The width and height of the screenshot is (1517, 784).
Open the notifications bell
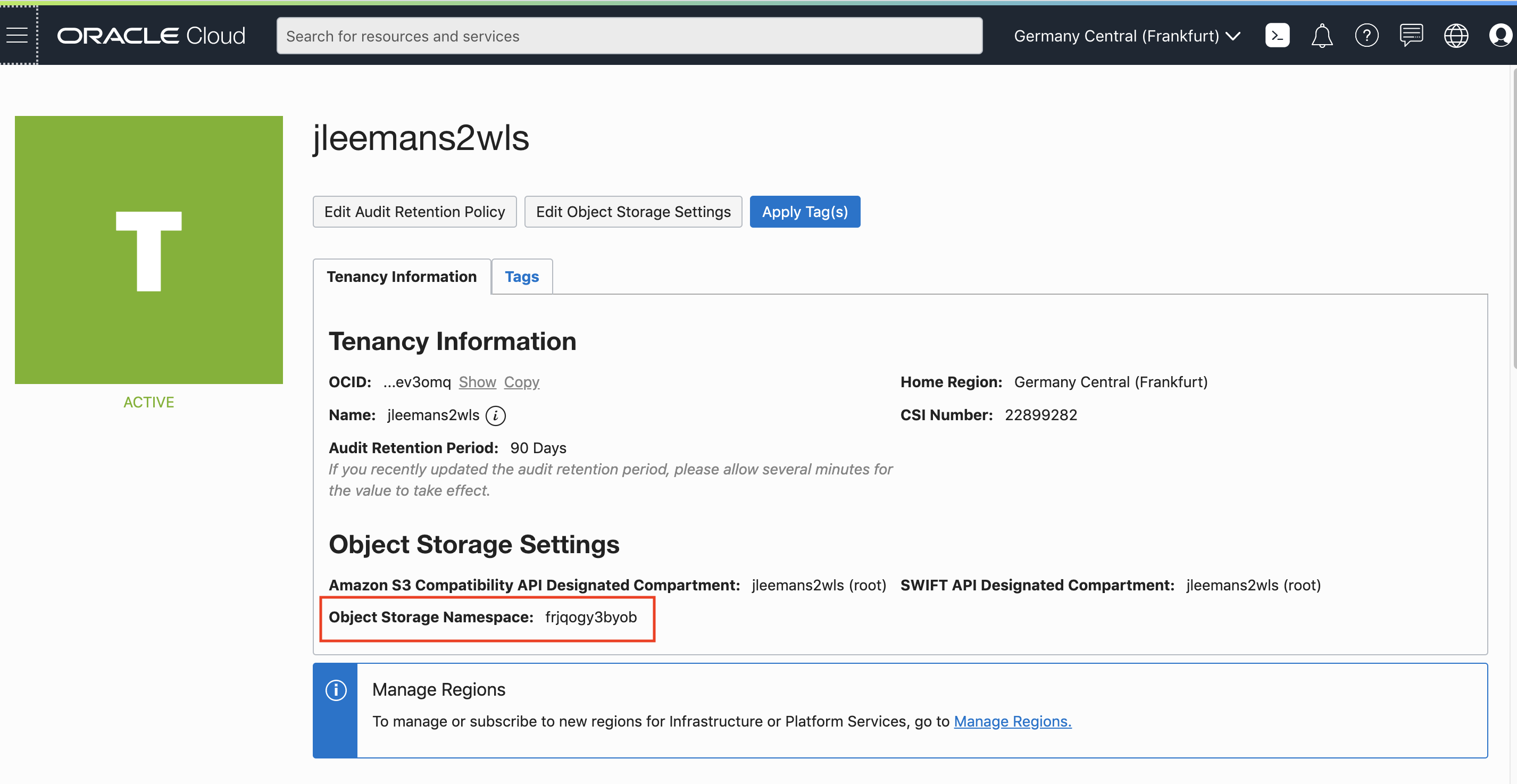(1321, 36)
